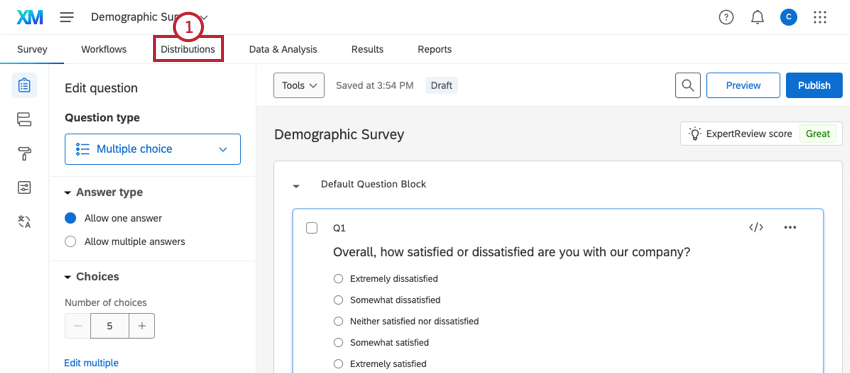Open the account avatar menu

(x=789, y=17)
